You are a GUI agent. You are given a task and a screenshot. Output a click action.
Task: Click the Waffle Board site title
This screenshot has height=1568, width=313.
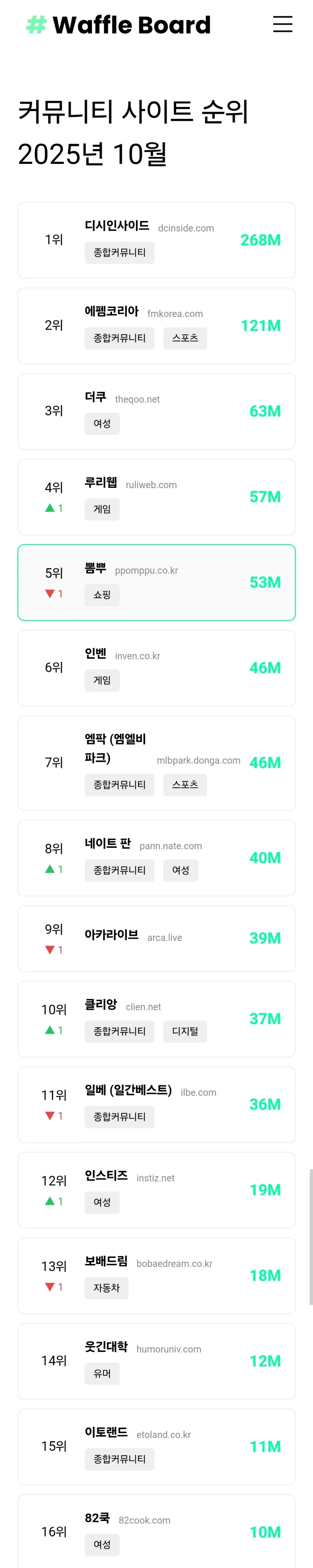click(131, 25)
